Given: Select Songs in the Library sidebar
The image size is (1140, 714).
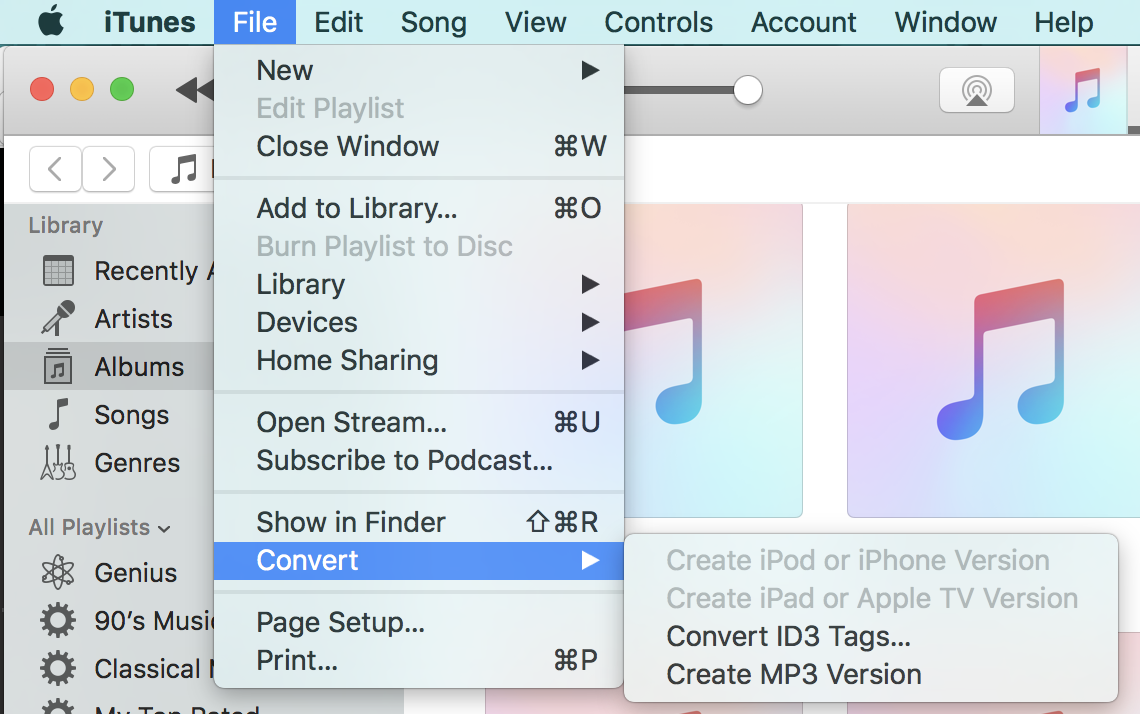Looking at the screenshot, I should pyautogui.click(x=110, y=414).
